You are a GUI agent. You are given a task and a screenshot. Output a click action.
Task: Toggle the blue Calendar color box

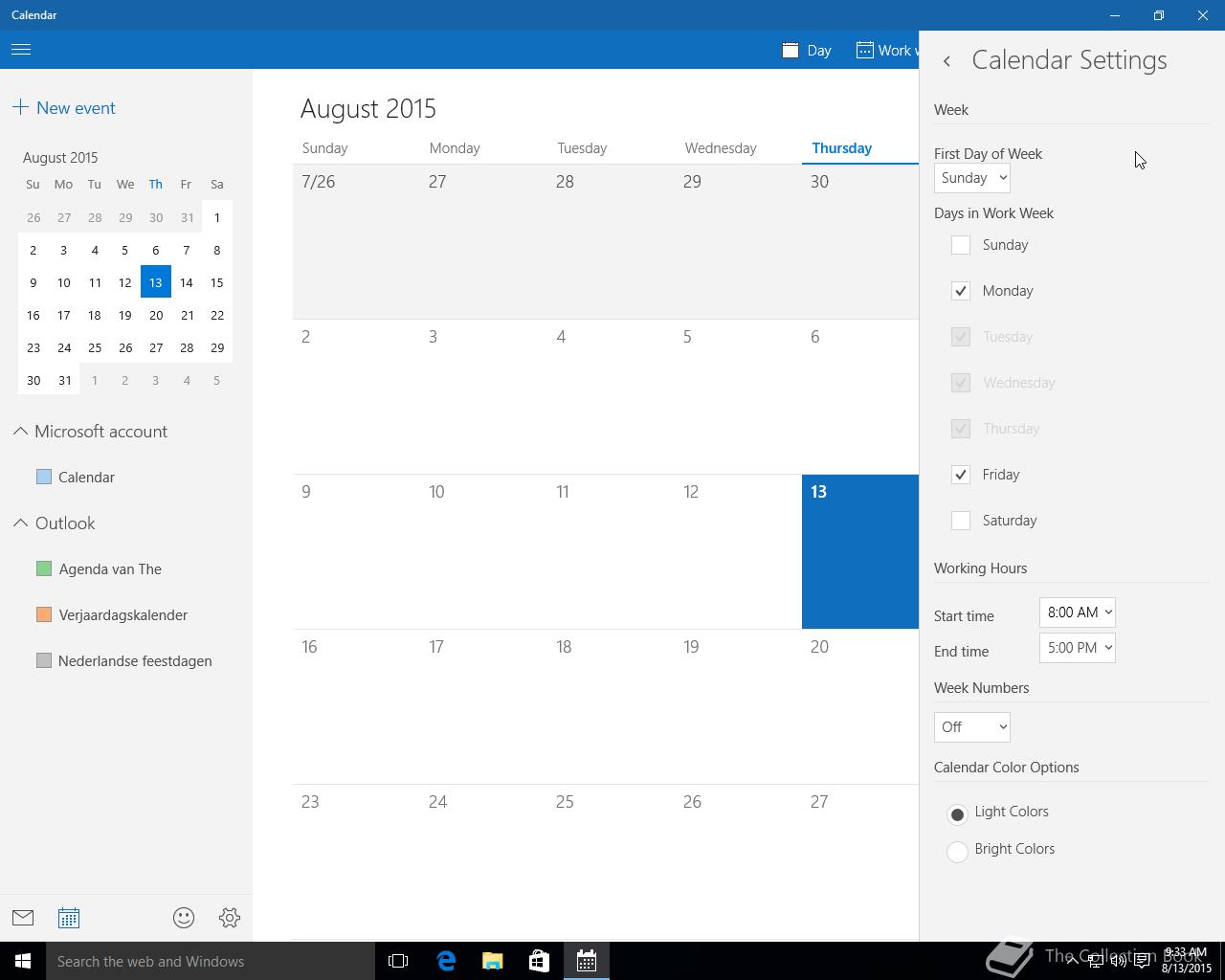[x=44, y=477]
